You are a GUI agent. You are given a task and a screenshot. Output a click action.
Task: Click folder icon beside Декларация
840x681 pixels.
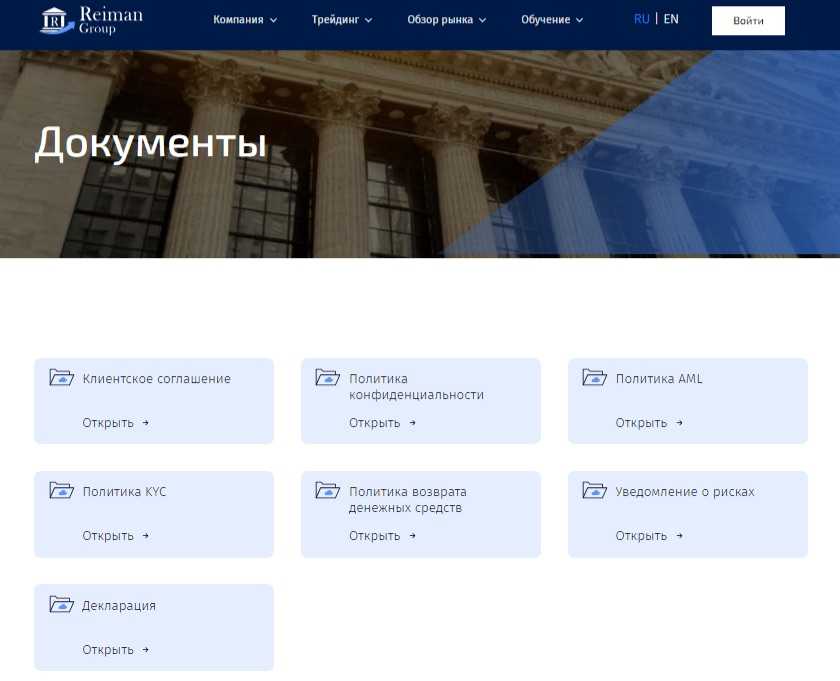pos(62,605)
